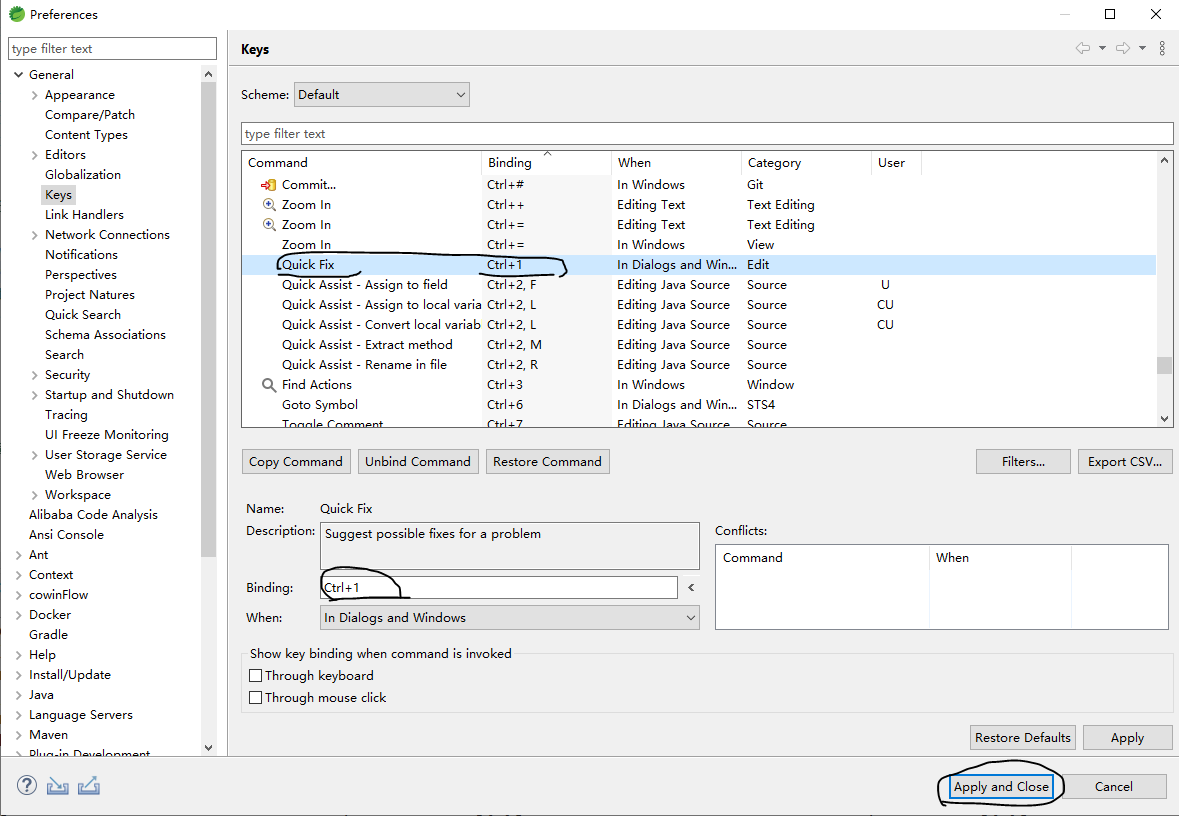Select Ansi Console preference page

(66, 535)
